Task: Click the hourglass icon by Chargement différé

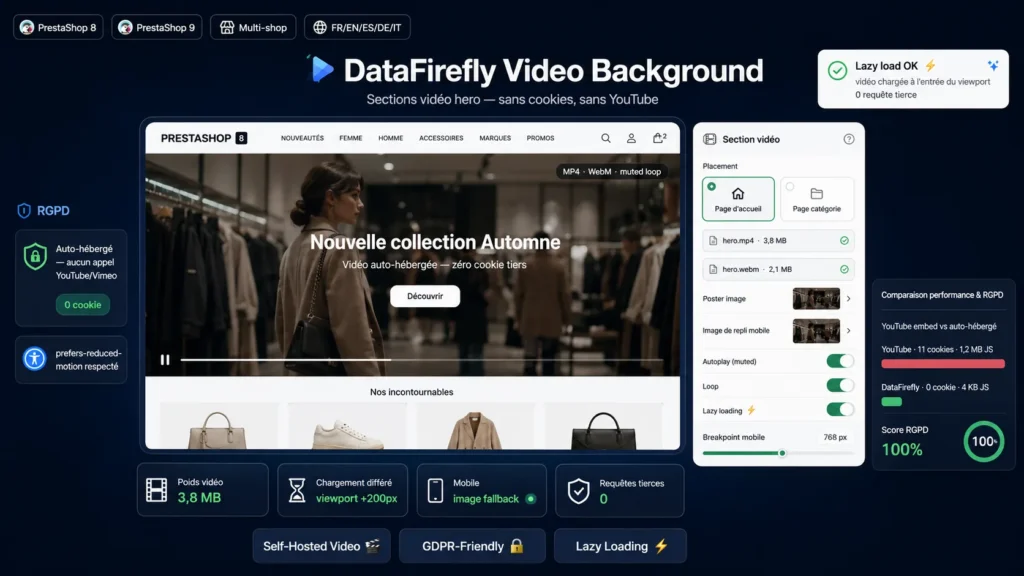Action: (297, 490)
